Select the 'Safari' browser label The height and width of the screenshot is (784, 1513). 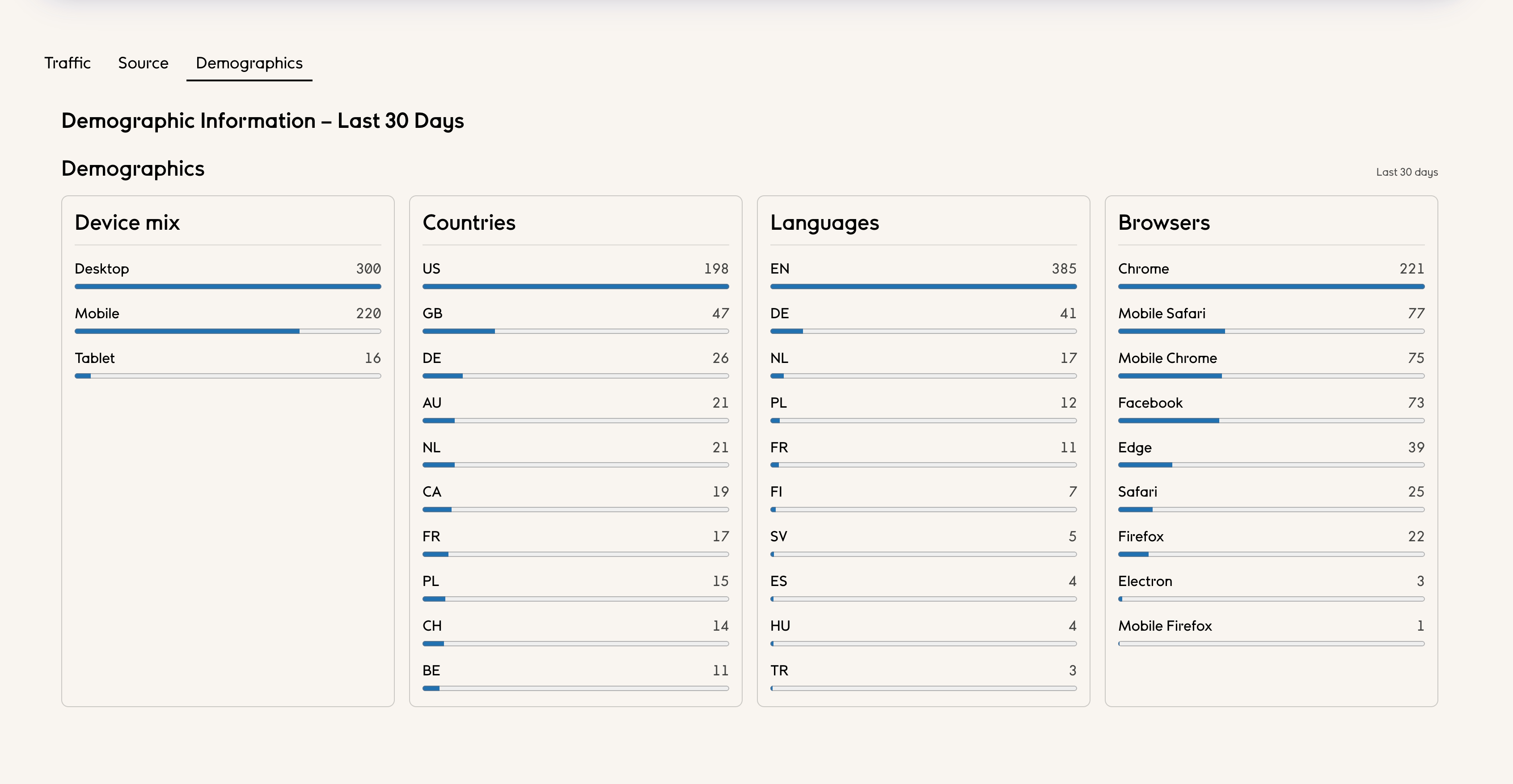1138,492
